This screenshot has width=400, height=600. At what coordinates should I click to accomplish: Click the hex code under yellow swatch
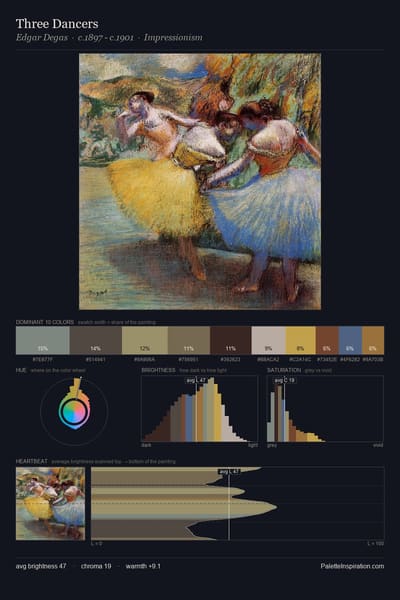(x=300, y=360)
